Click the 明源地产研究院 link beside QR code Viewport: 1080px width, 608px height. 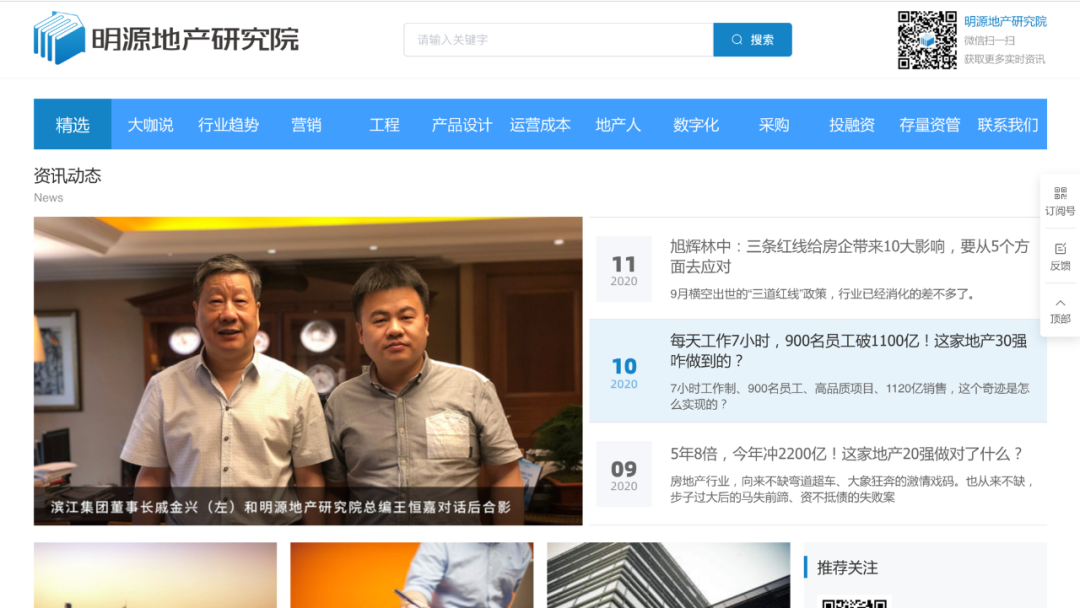tap(1005, 21)
